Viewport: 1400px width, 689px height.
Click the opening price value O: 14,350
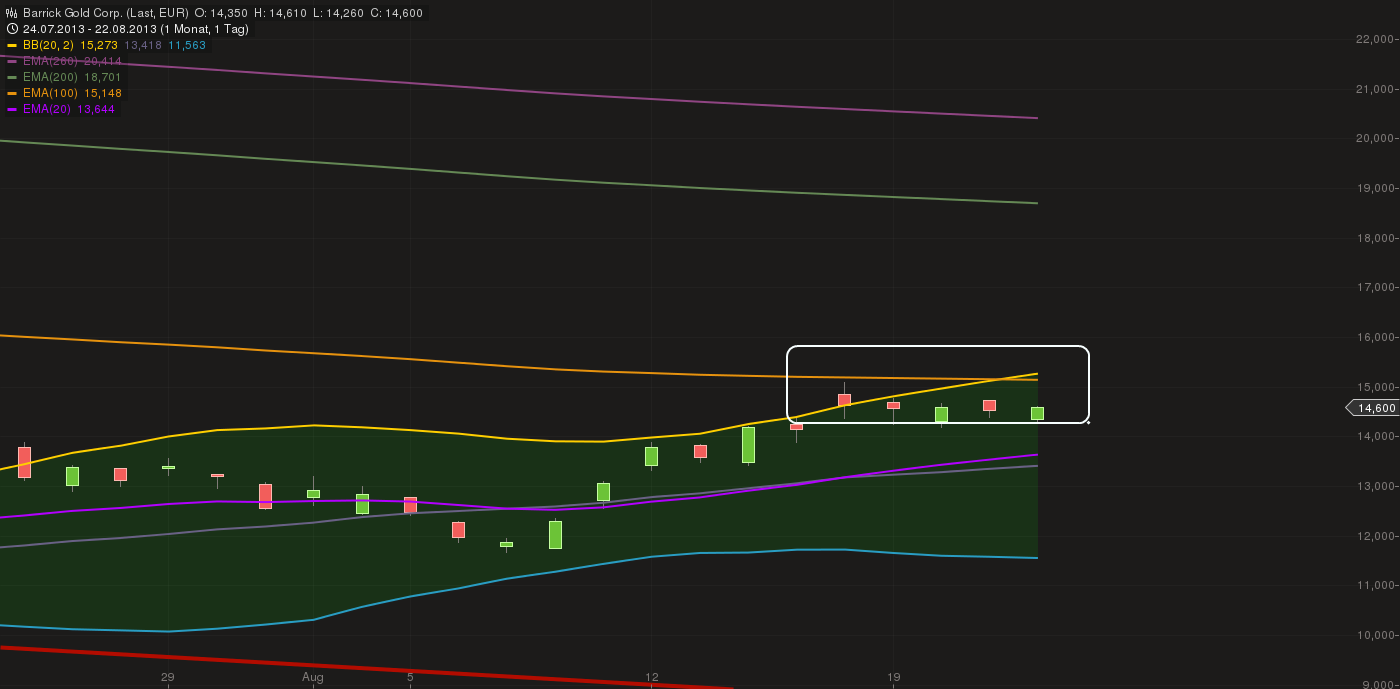(x=220, y=13)
